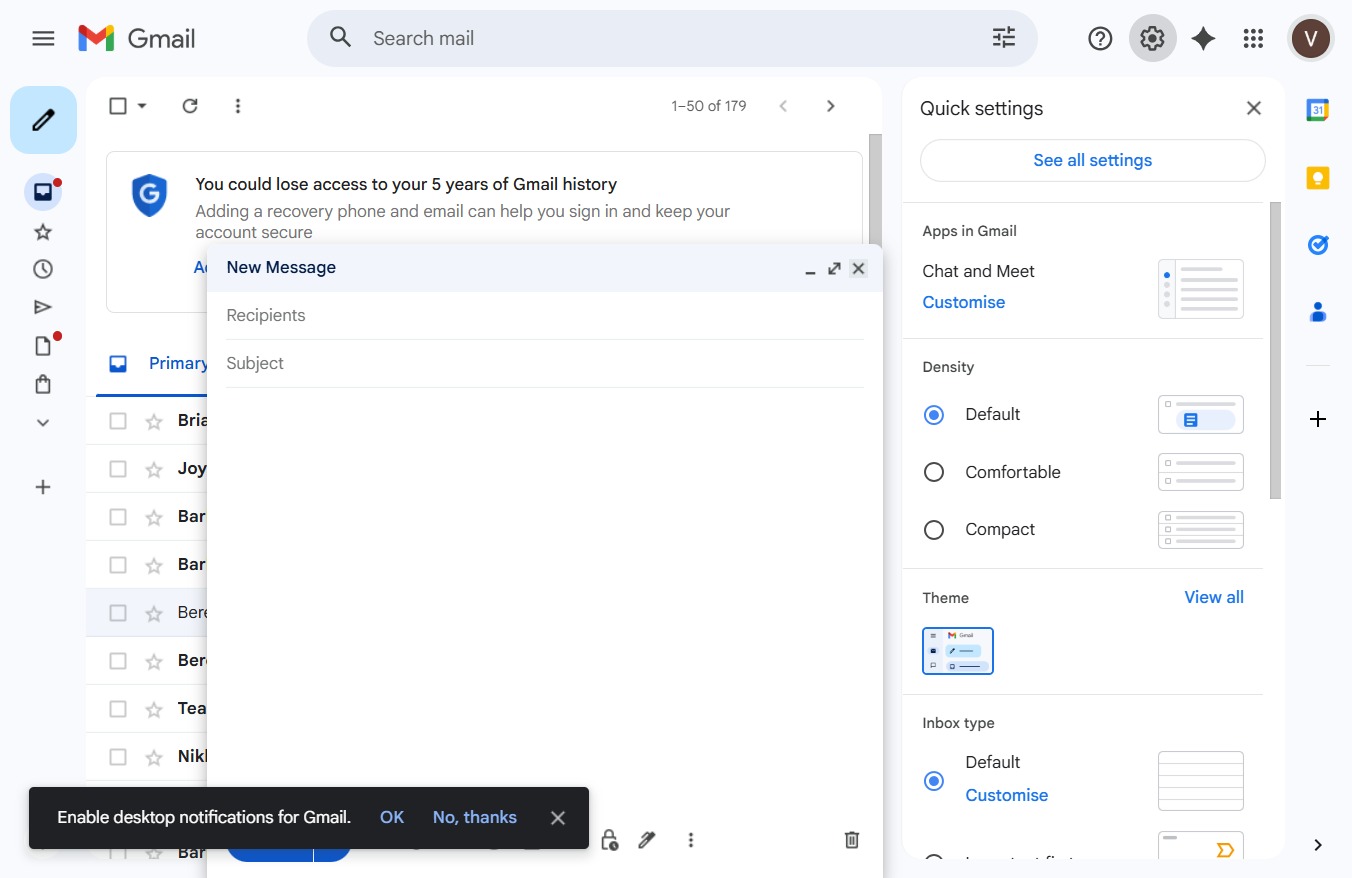
Task: Click the Quick settings panel scrollbar
Action: (1275, 350)
